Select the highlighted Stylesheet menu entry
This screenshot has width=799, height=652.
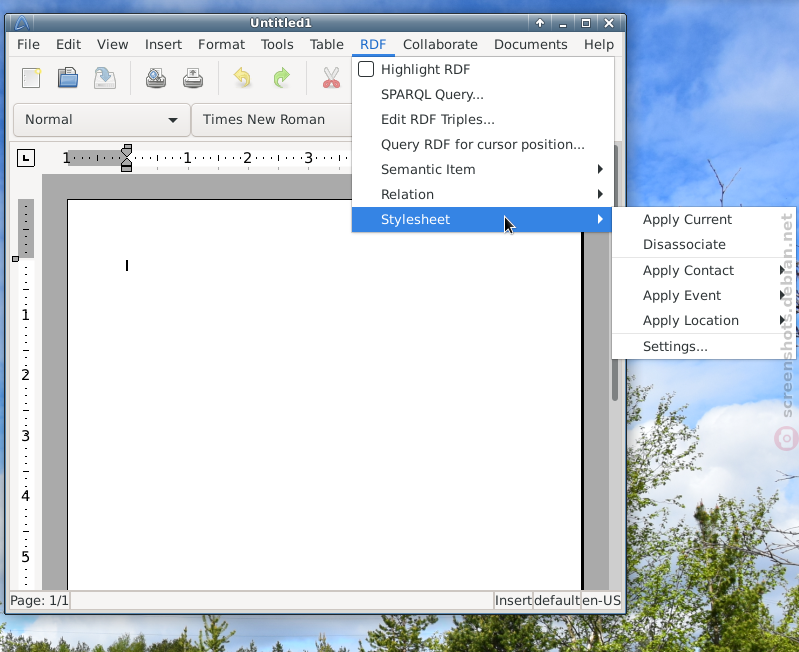482,220
